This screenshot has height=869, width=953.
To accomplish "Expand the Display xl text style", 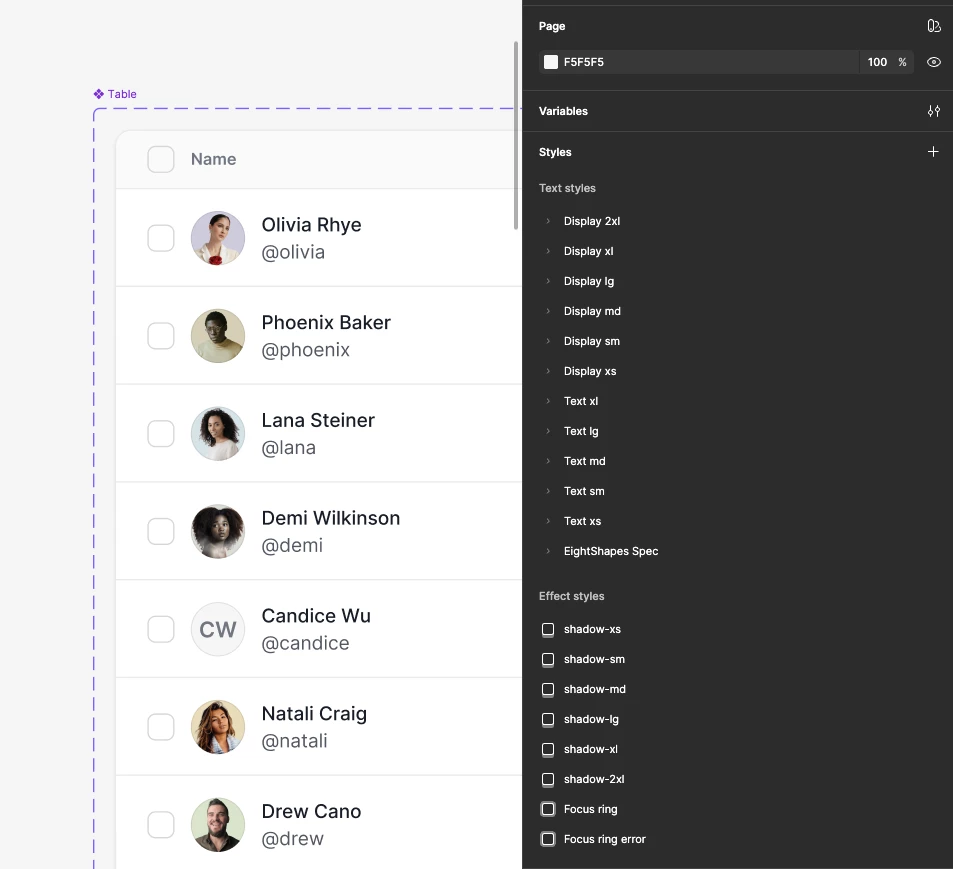I will [548, 251].
